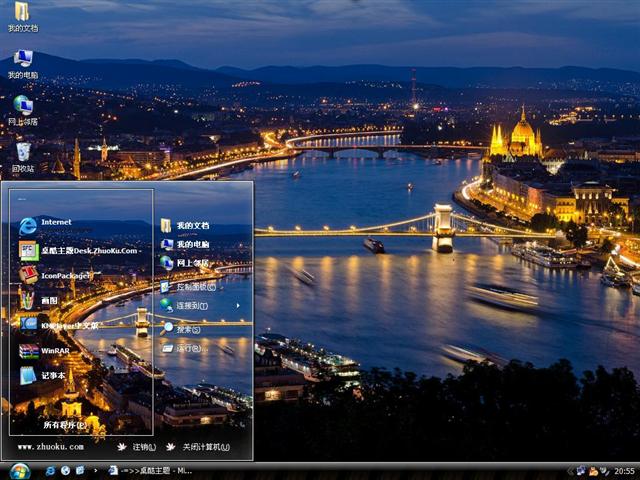Expand the quick launch overflow chevron
The width and height of the screenshot is (640, 480).
[96, 471]
